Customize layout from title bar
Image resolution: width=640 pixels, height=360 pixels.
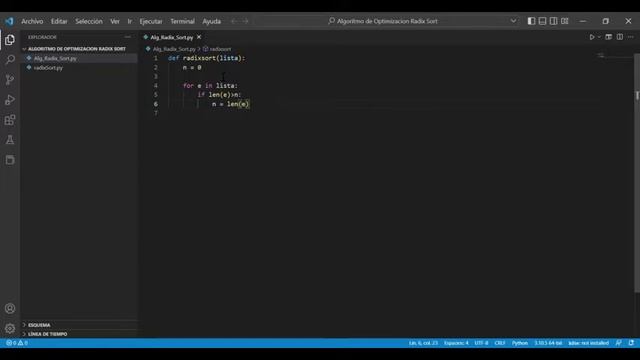click(564, 21)
